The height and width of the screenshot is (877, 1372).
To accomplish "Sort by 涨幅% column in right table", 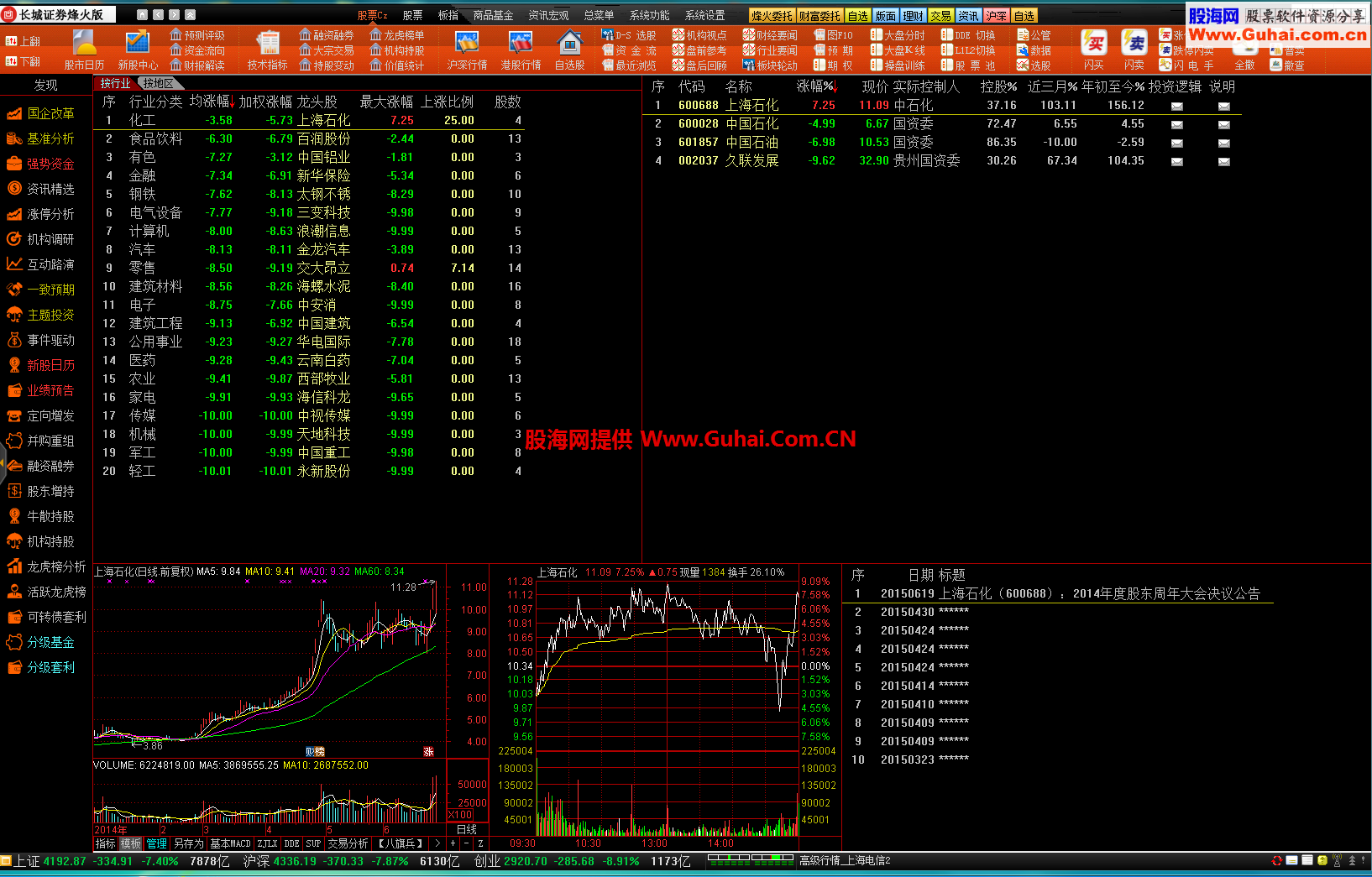I will 817,86.
